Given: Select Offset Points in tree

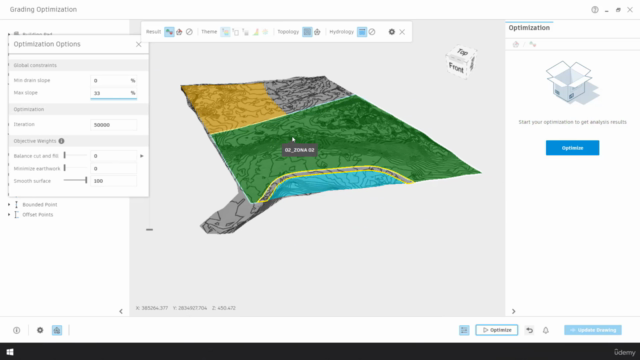Looking at the screenshot, I should click(38, 215).
